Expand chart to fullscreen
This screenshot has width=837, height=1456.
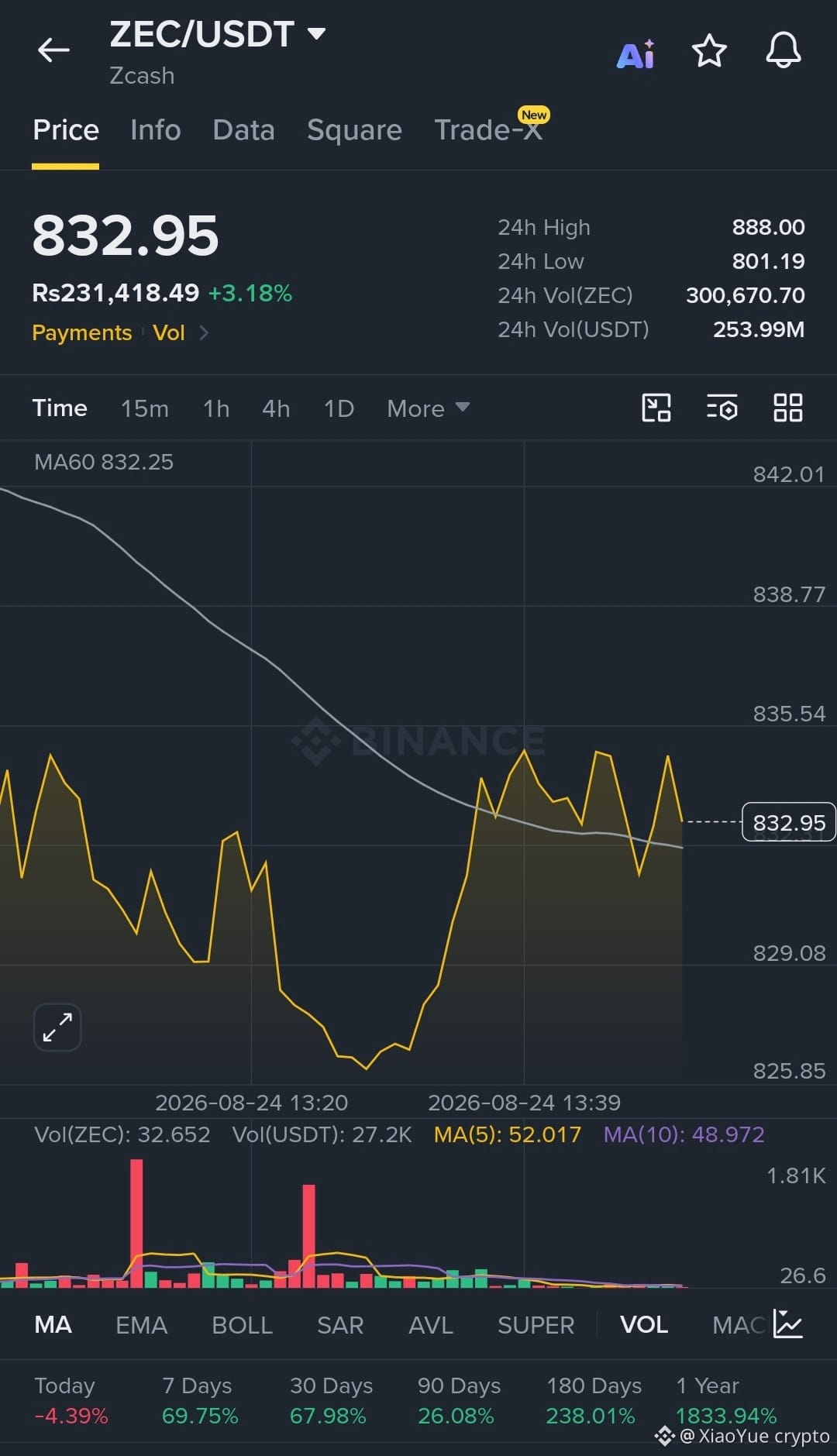57,1027
